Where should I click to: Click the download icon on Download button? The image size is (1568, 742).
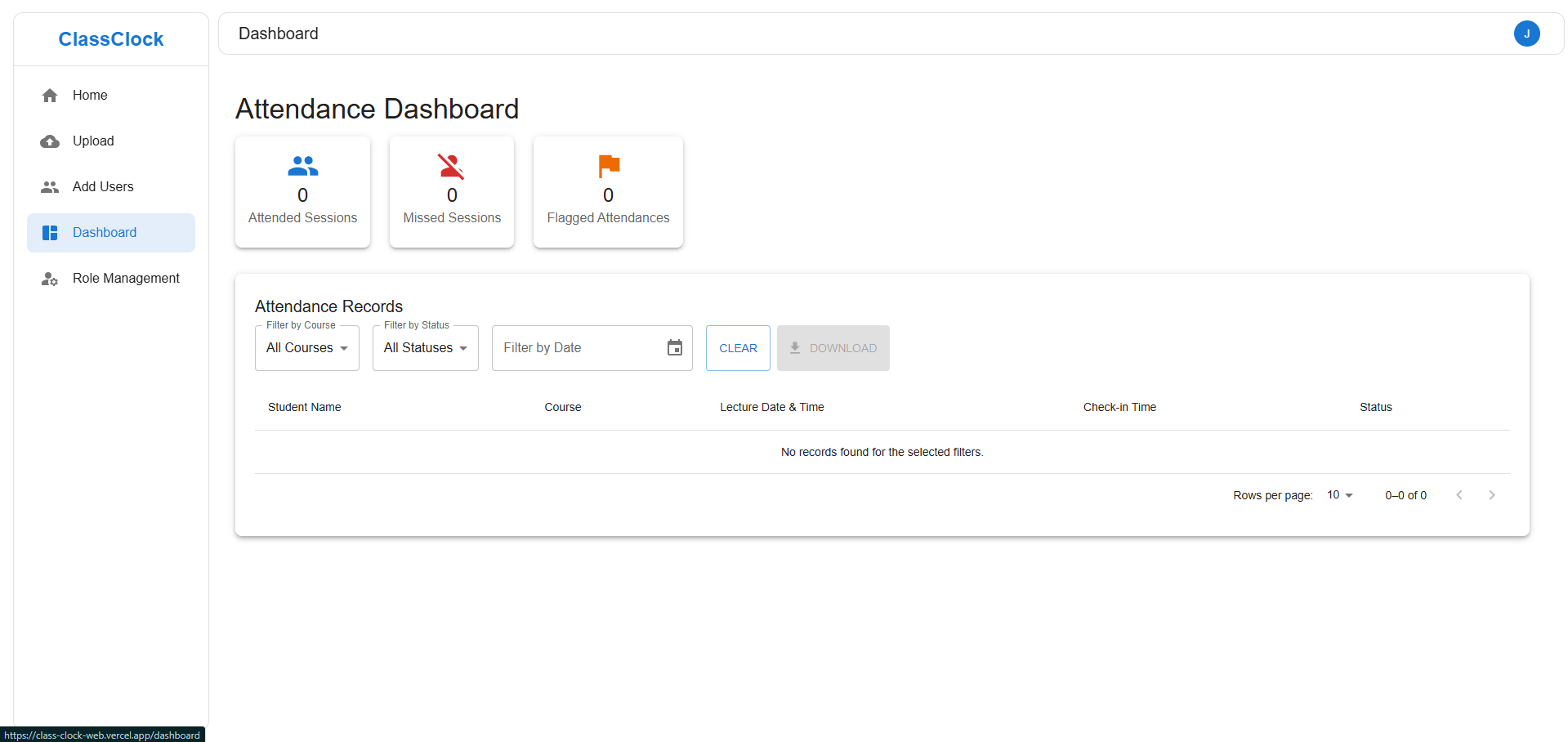(x=793, y=347)
